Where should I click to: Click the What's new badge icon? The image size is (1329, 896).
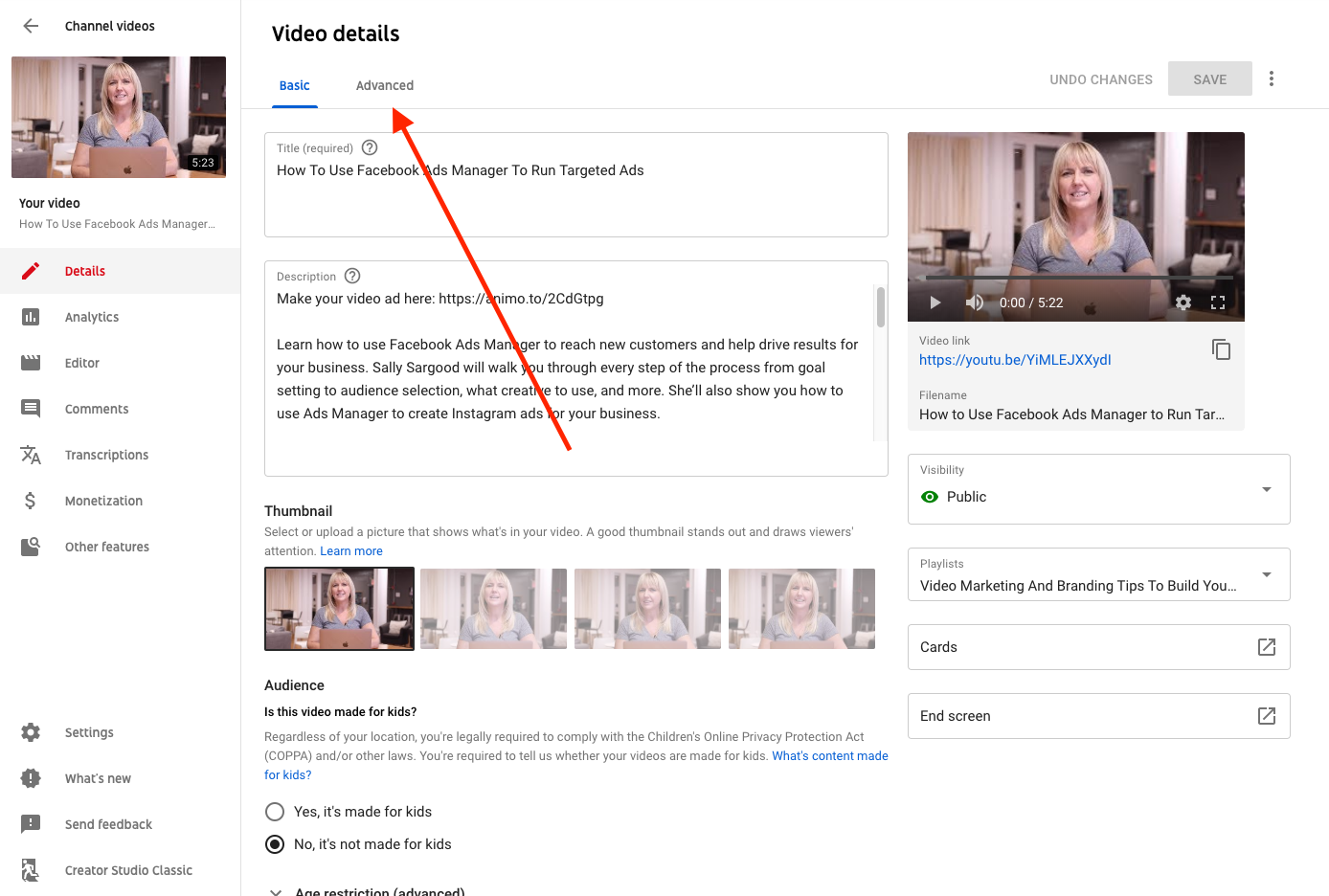(x=31, y=778)
